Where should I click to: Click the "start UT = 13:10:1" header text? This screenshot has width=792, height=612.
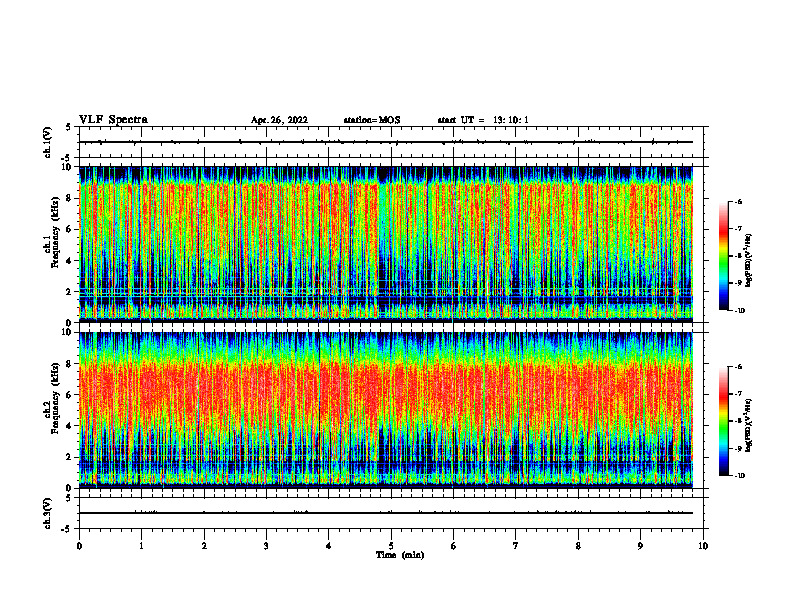483,120
